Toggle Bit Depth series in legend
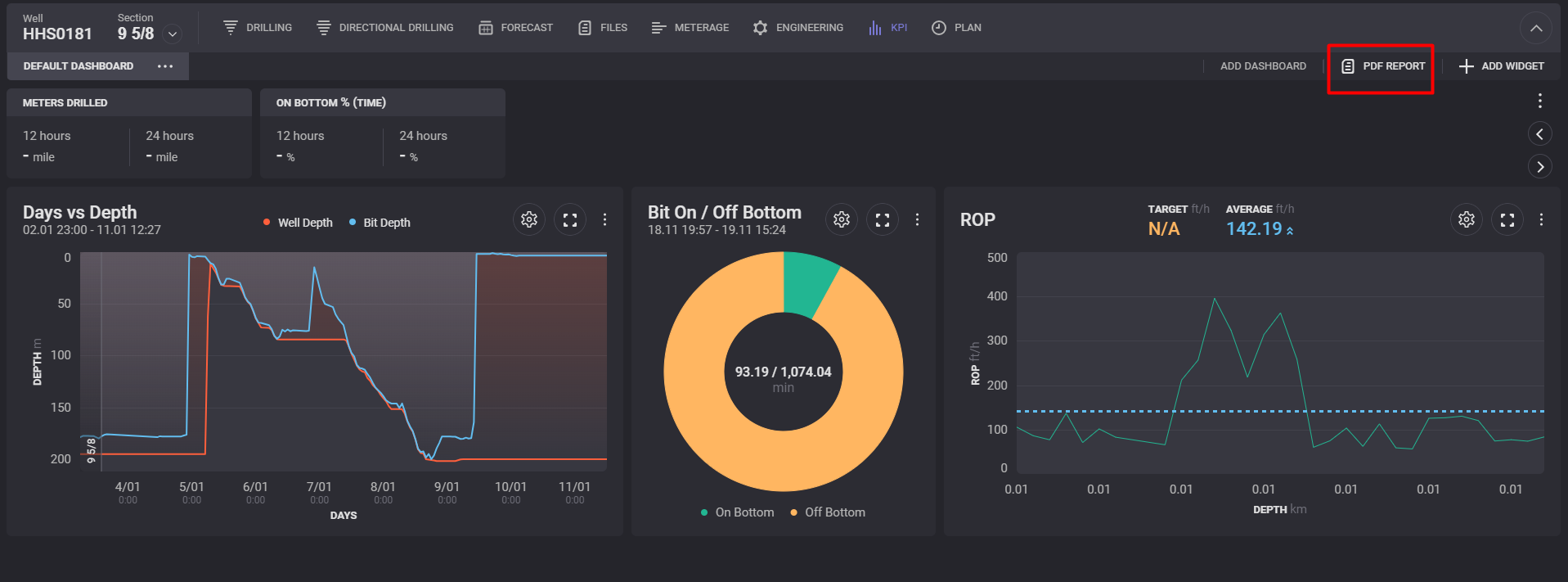 pos(380,223)
